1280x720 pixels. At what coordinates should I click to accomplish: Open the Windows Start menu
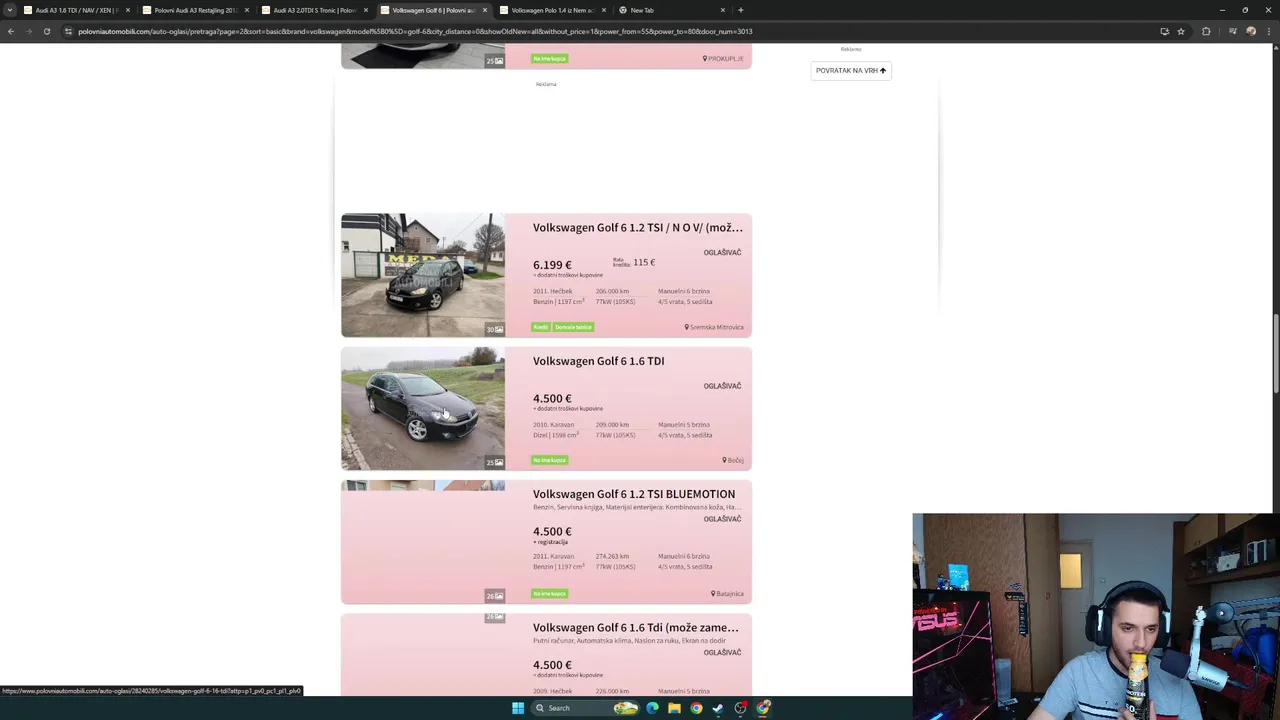click(x=518, y=708)
